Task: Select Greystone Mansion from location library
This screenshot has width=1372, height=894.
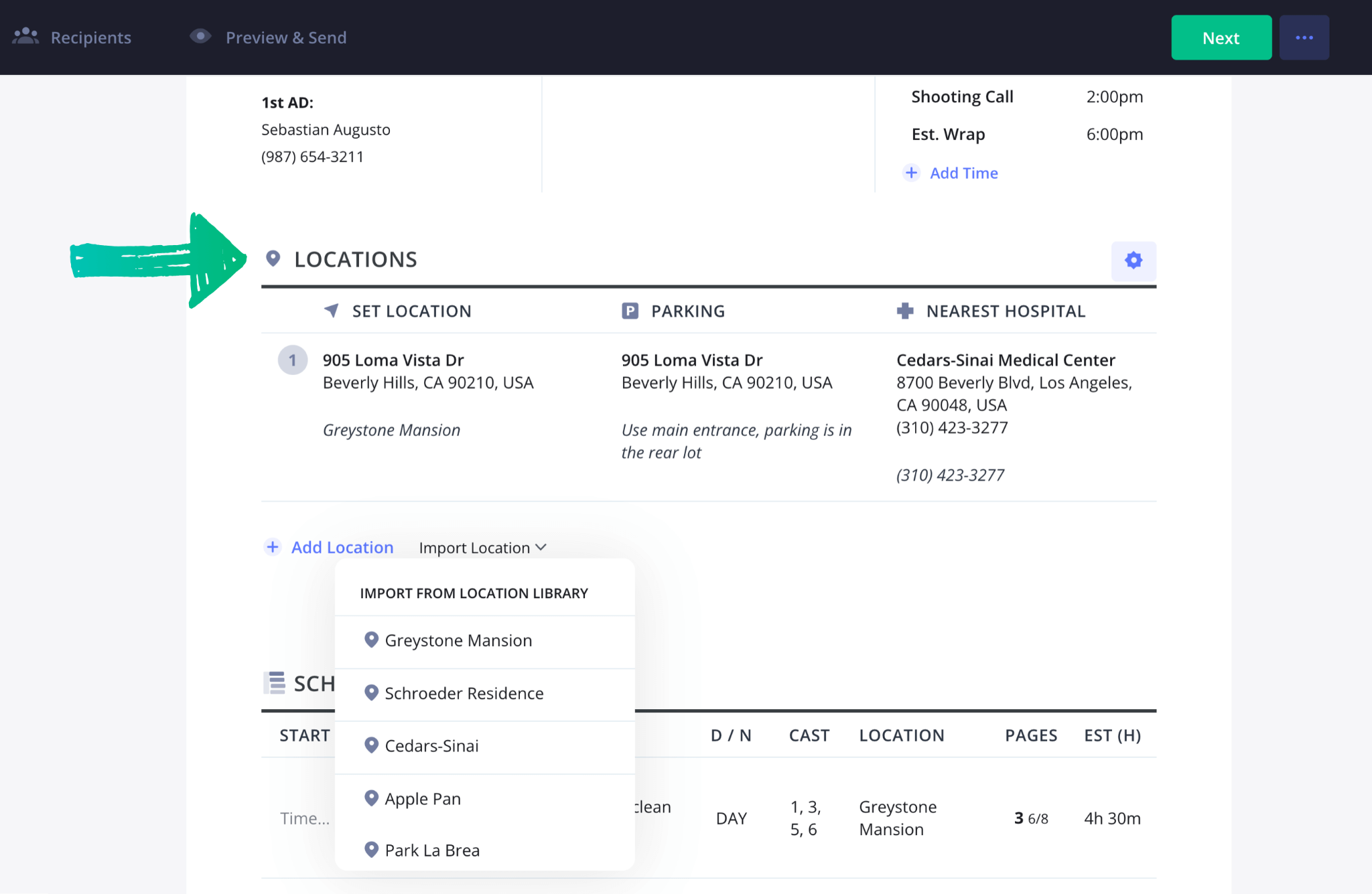Action: coord(458,640)
